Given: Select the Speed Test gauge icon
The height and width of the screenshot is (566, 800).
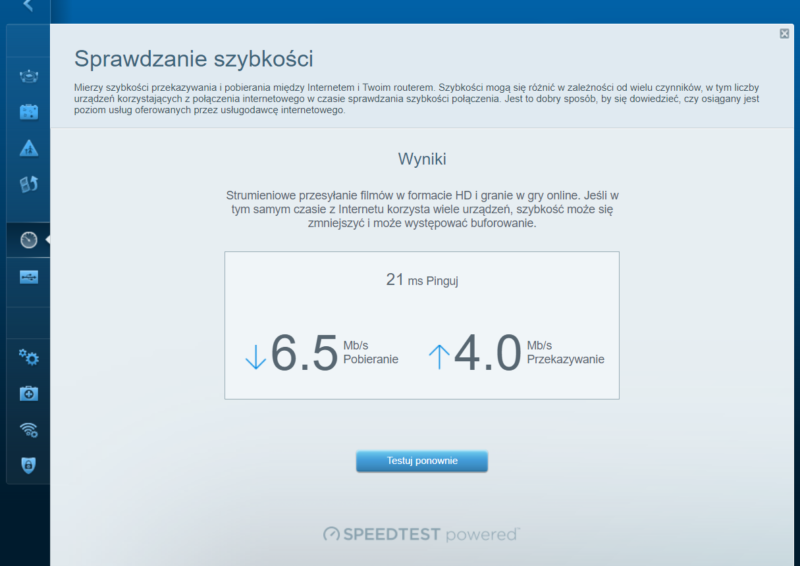Looking at the screenshot, I should pos(29,240).
